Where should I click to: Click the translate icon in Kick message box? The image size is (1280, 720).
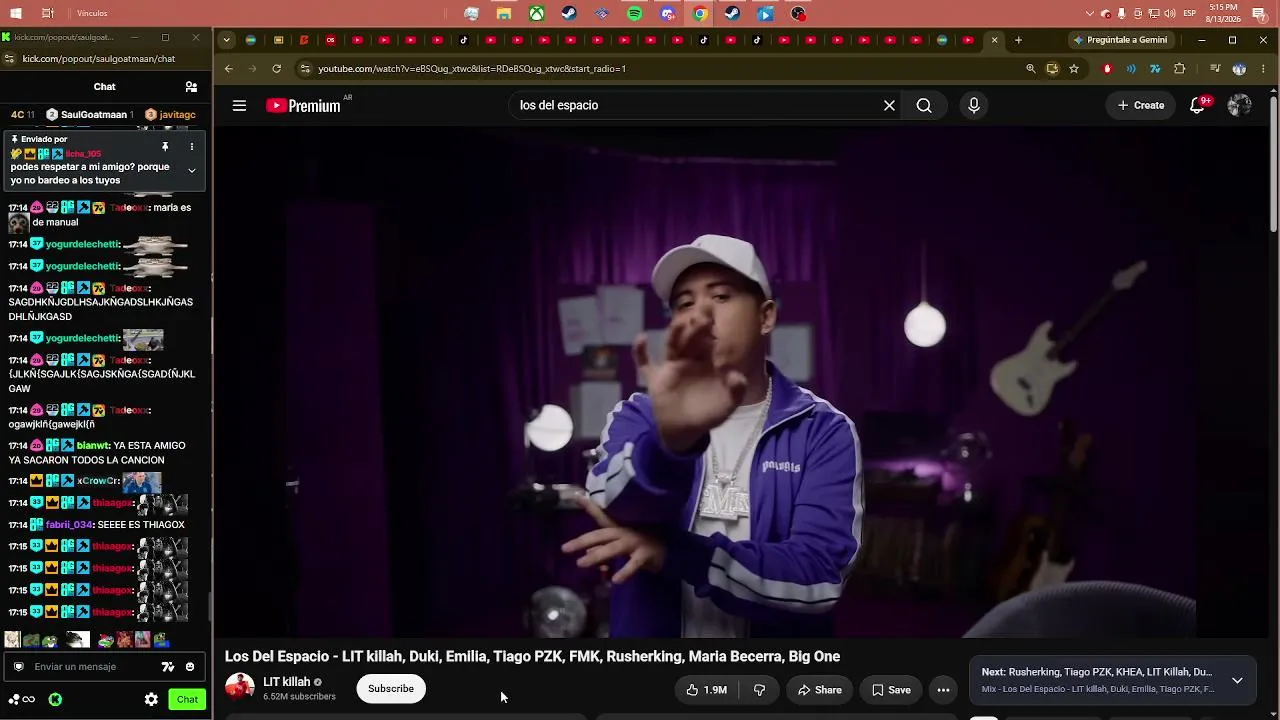(168, 667)
